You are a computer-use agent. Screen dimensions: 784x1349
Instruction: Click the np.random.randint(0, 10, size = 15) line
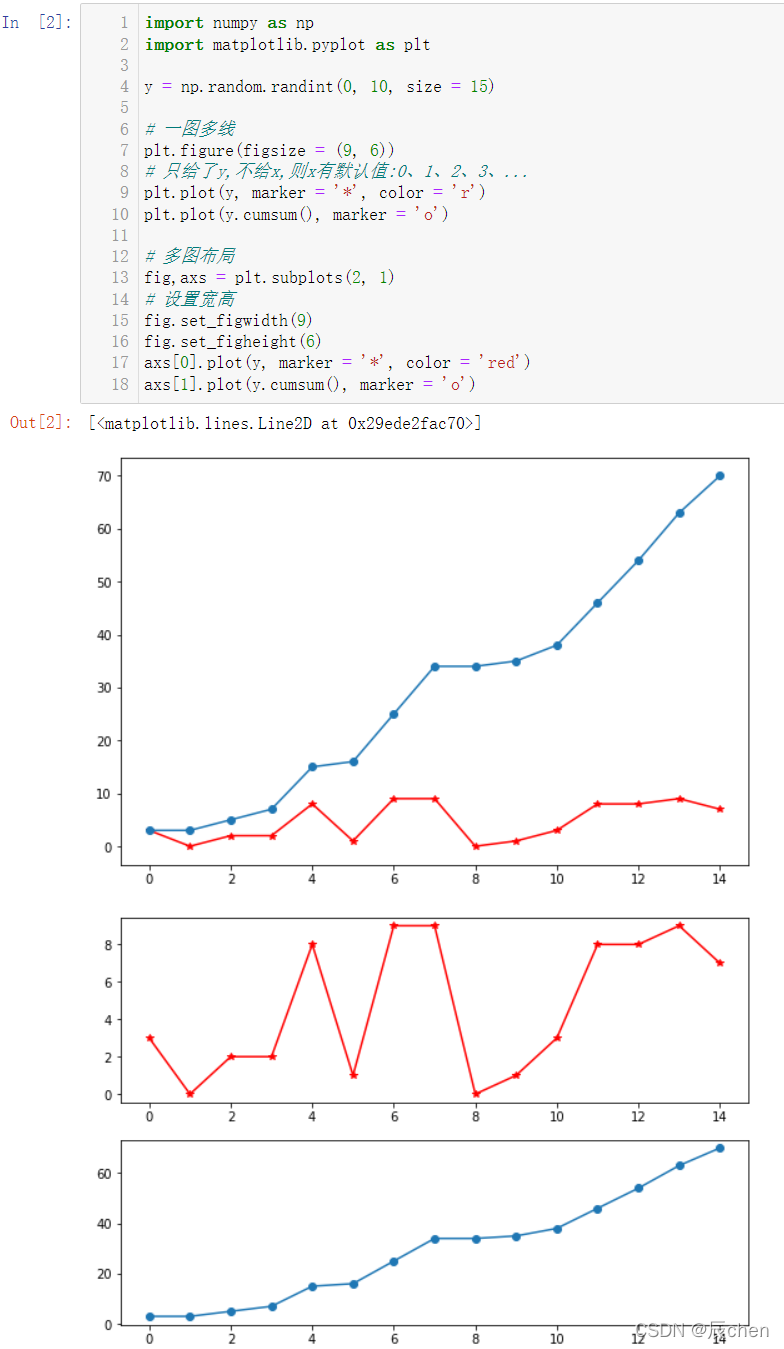click(x=319, y=86)
